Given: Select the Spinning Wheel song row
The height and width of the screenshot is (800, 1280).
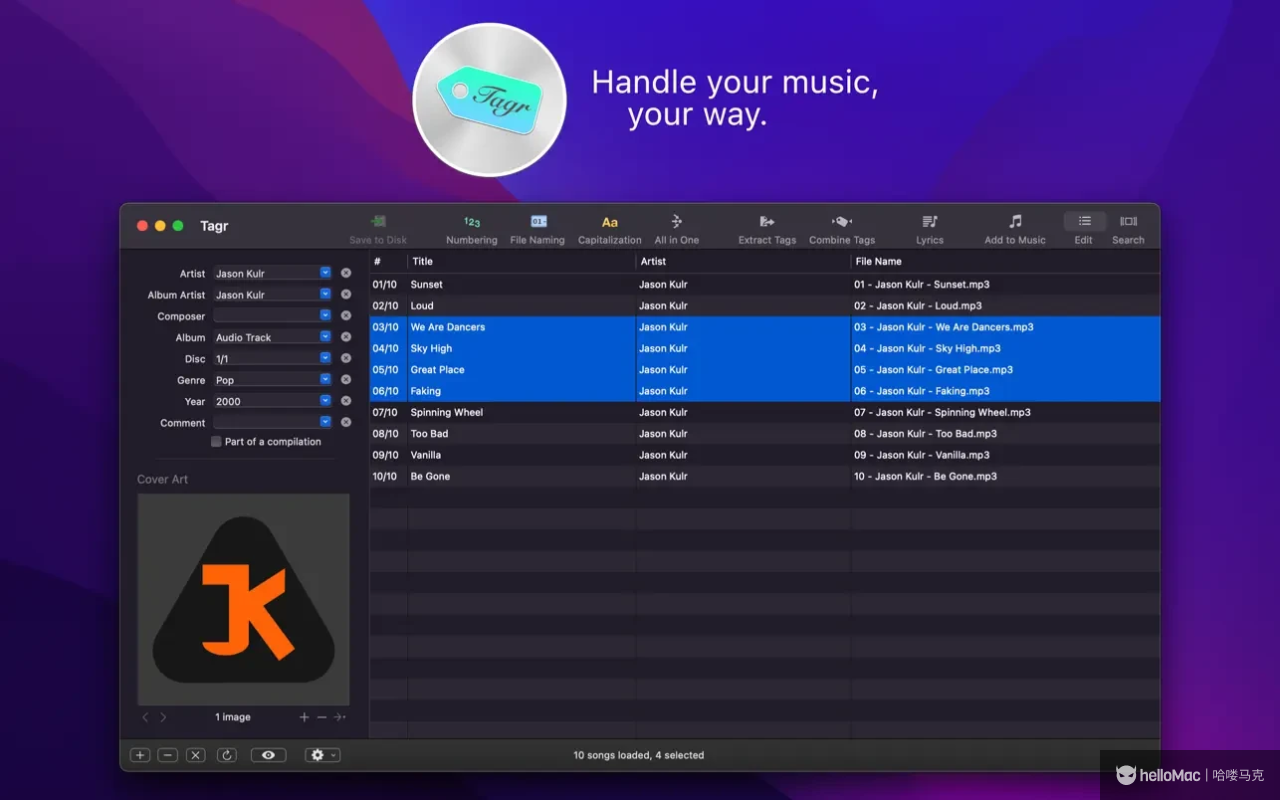Looking at the screenshot, I should [x=764, y=412].
